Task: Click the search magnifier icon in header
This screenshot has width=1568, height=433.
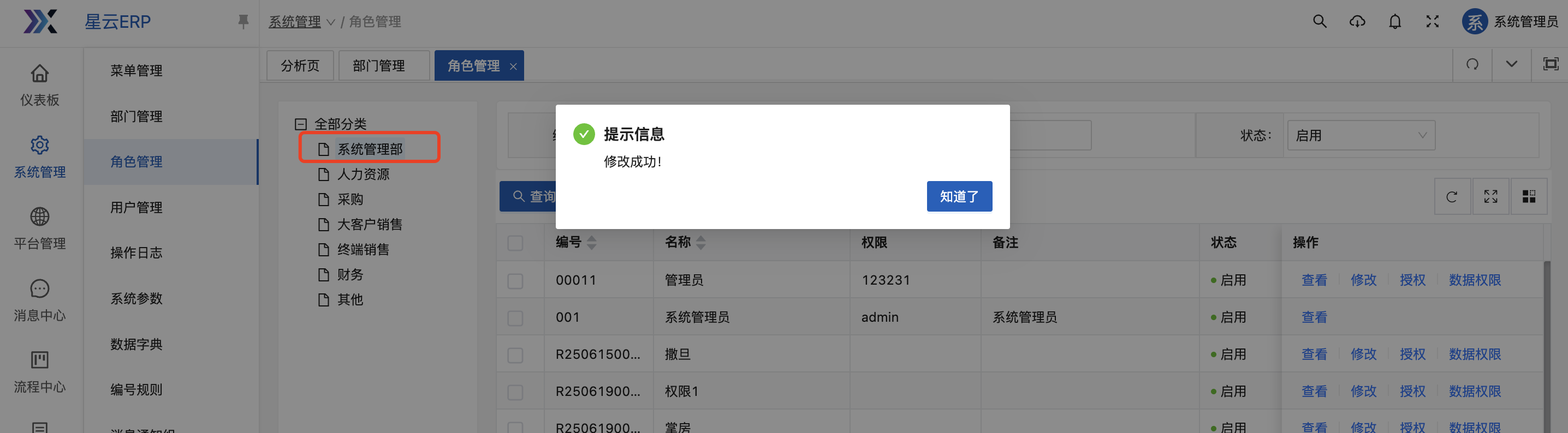Action: [1319, 22]
